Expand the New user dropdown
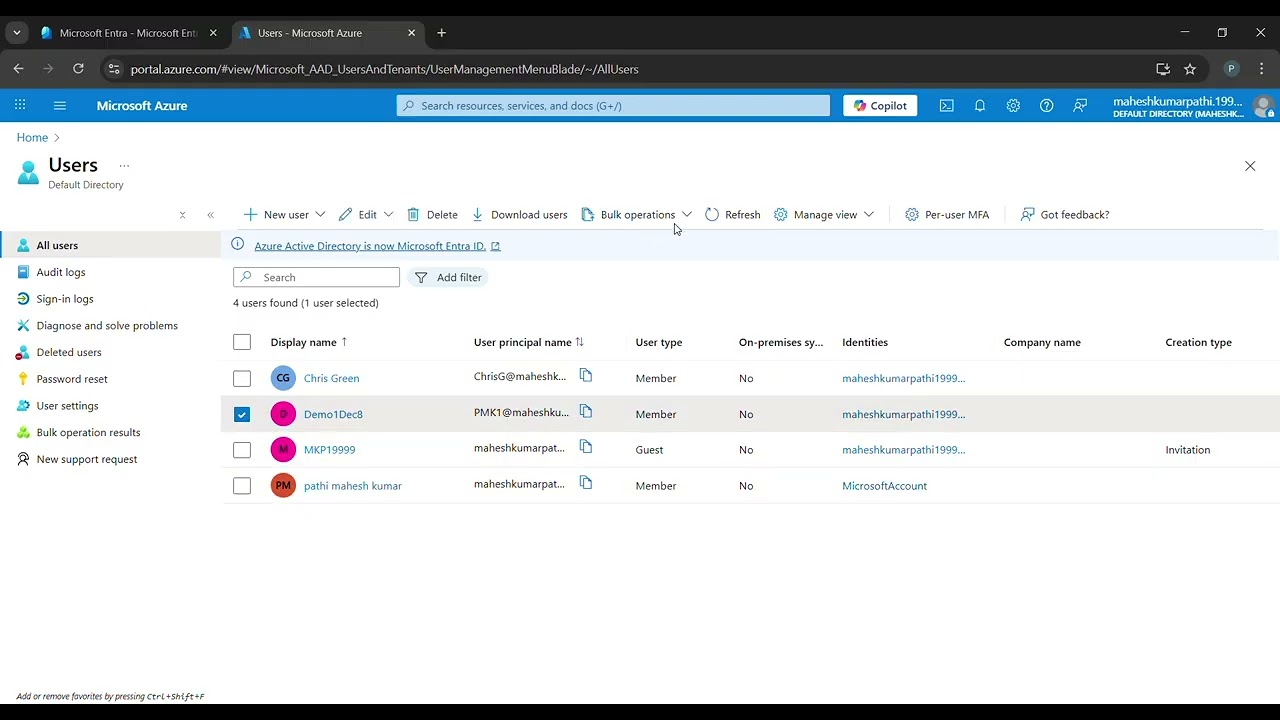The height and width of the screenshot is (720, 1280). 320,214
